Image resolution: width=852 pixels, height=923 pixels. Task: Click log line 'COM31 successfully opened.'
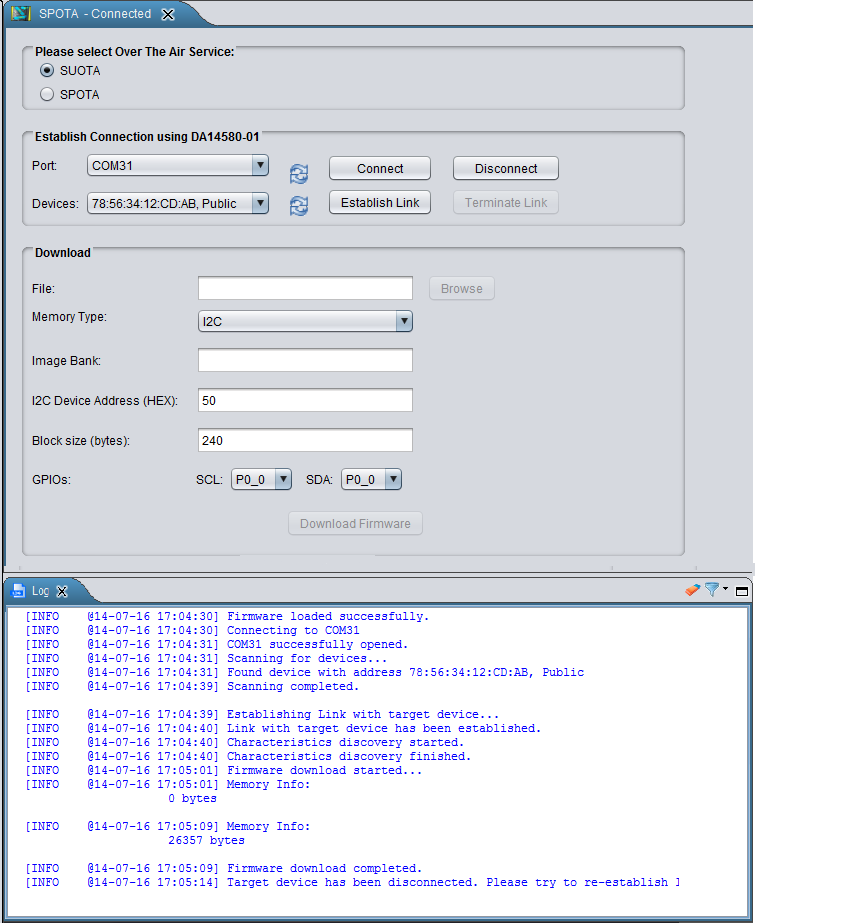[317, 645]
